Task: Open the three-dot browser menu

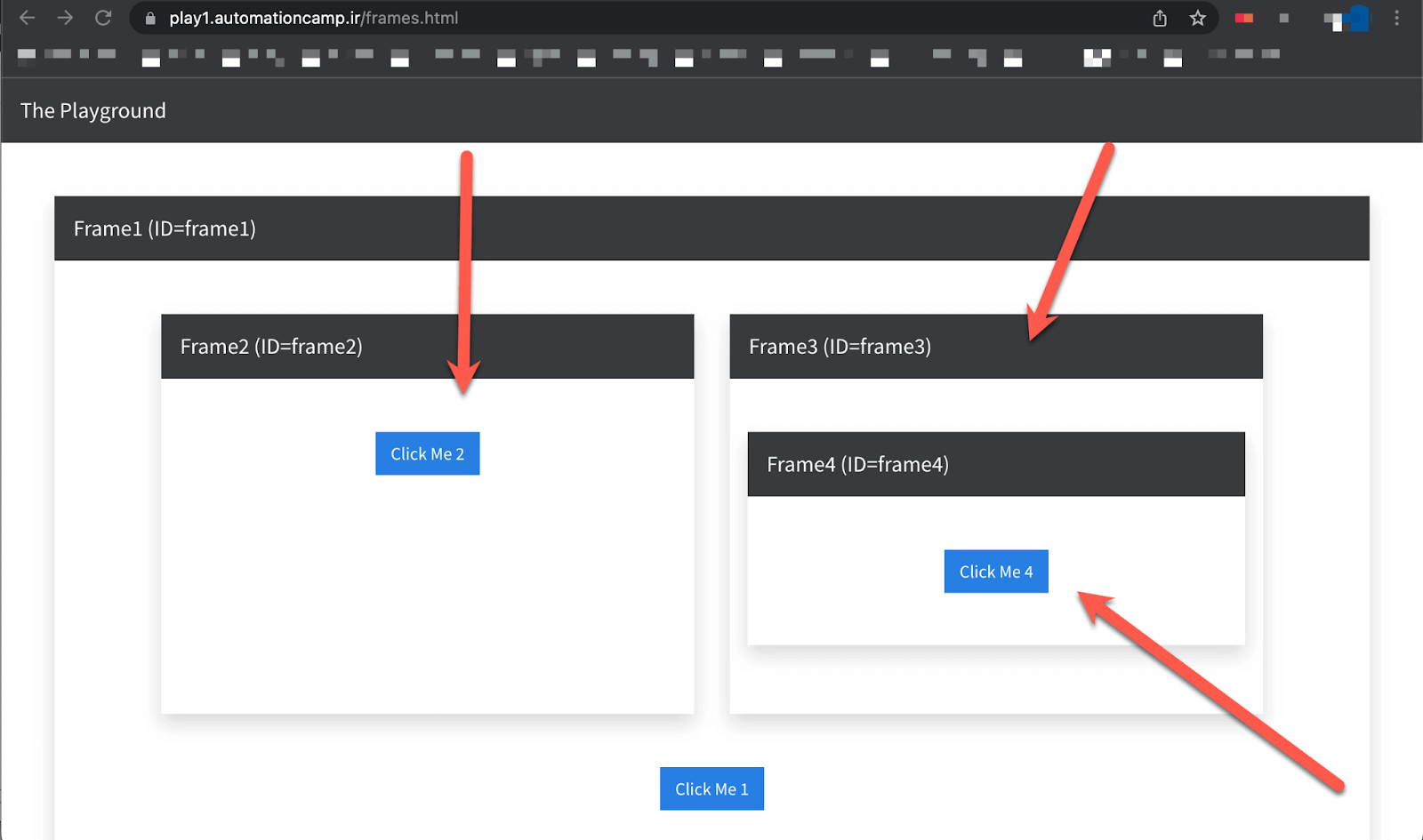Action: click(1397, 18)
